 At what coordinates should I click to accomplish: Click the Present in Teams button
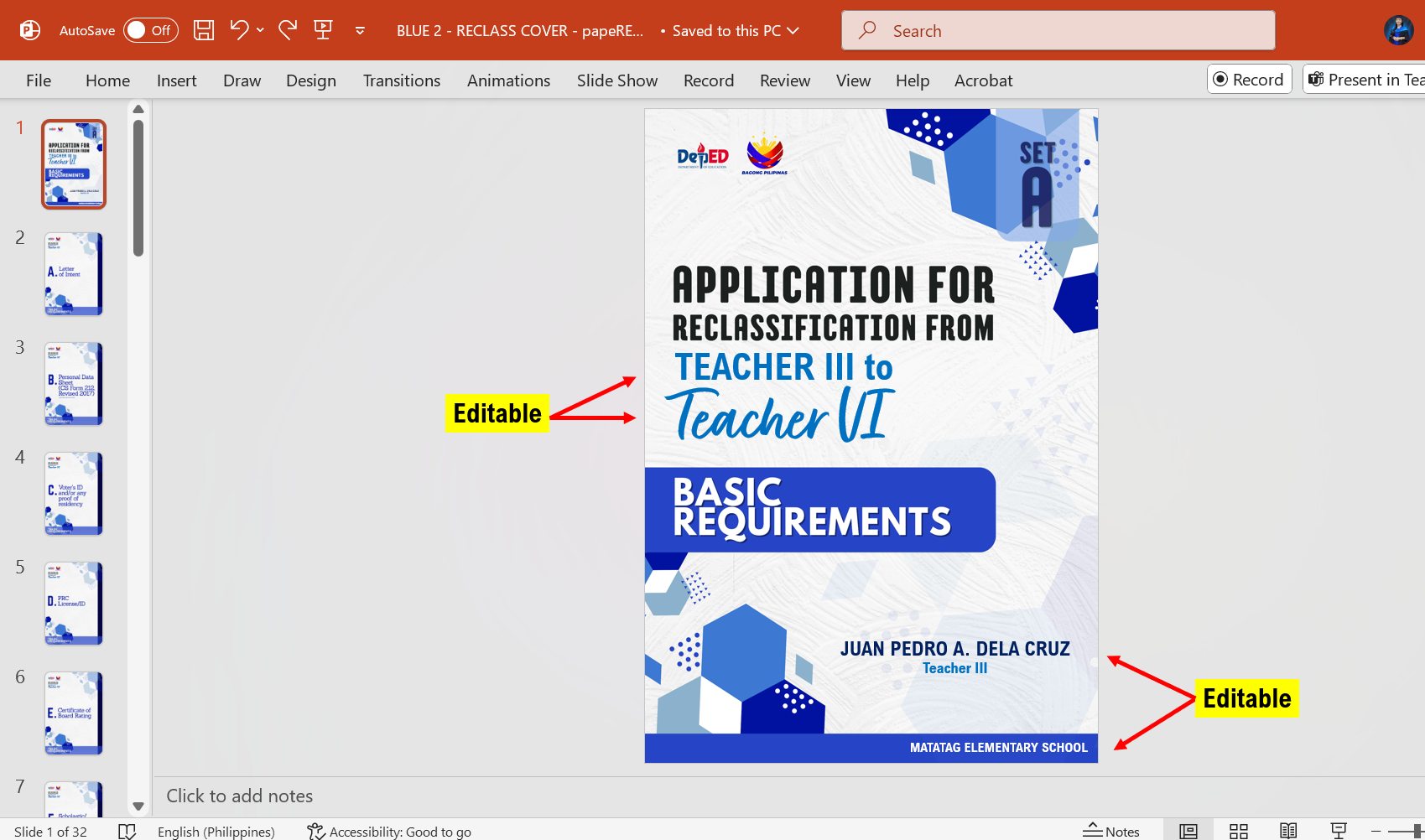click(x=1365, y=80)
